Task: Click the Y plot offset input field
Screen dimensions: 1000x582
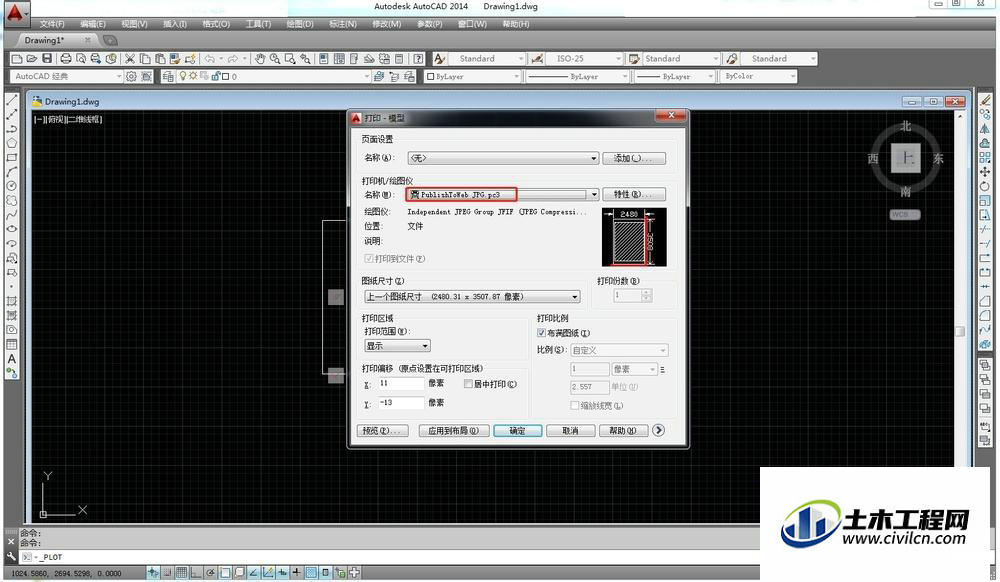Action: tap(401, 403)
